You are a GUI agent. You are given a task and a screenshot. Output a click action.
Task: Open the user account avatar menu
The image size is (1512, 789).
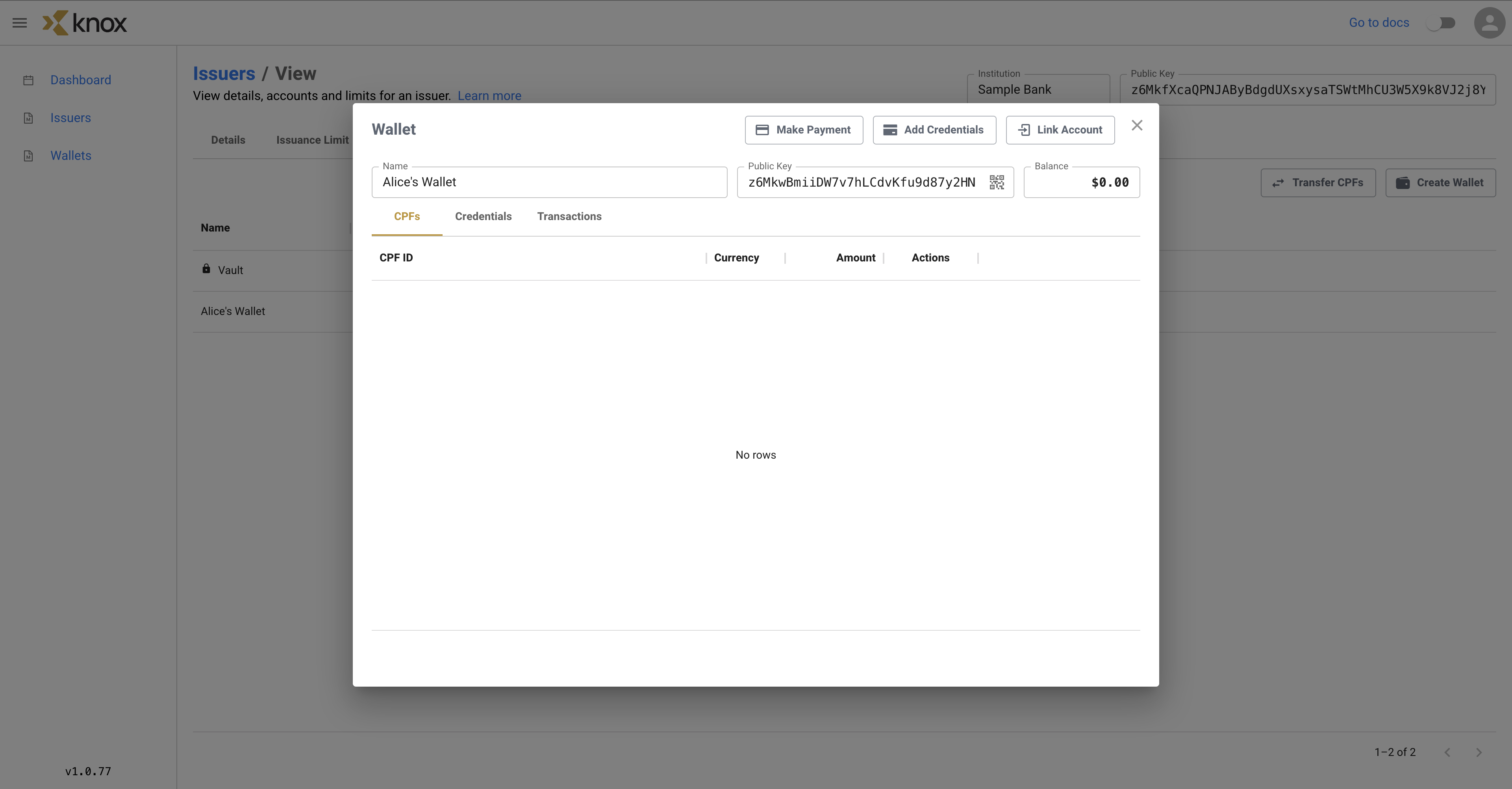click(x=1489, y=23)
